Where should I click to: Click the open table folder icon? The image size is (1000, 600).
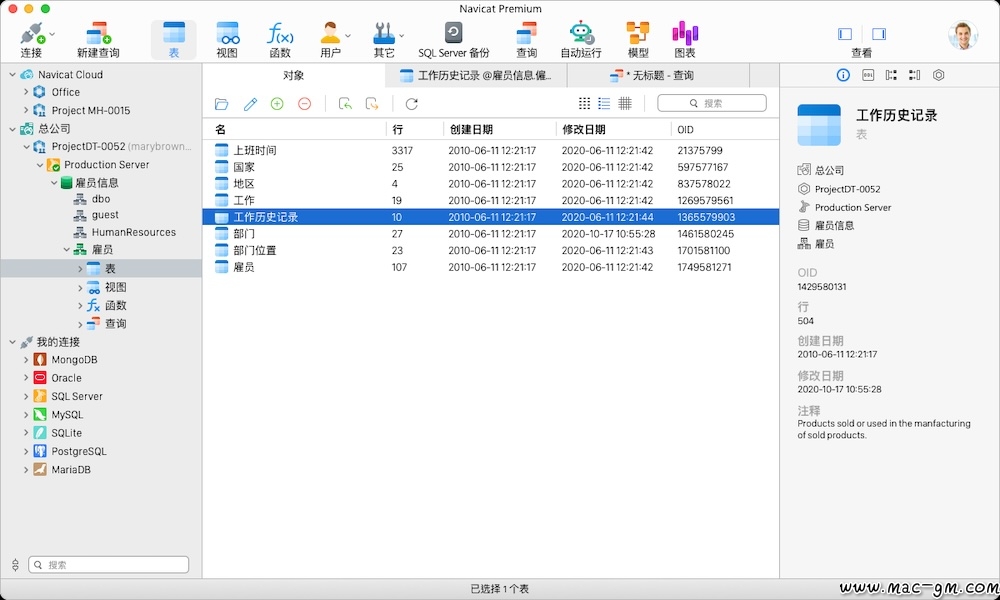click(x=221, y=104)
